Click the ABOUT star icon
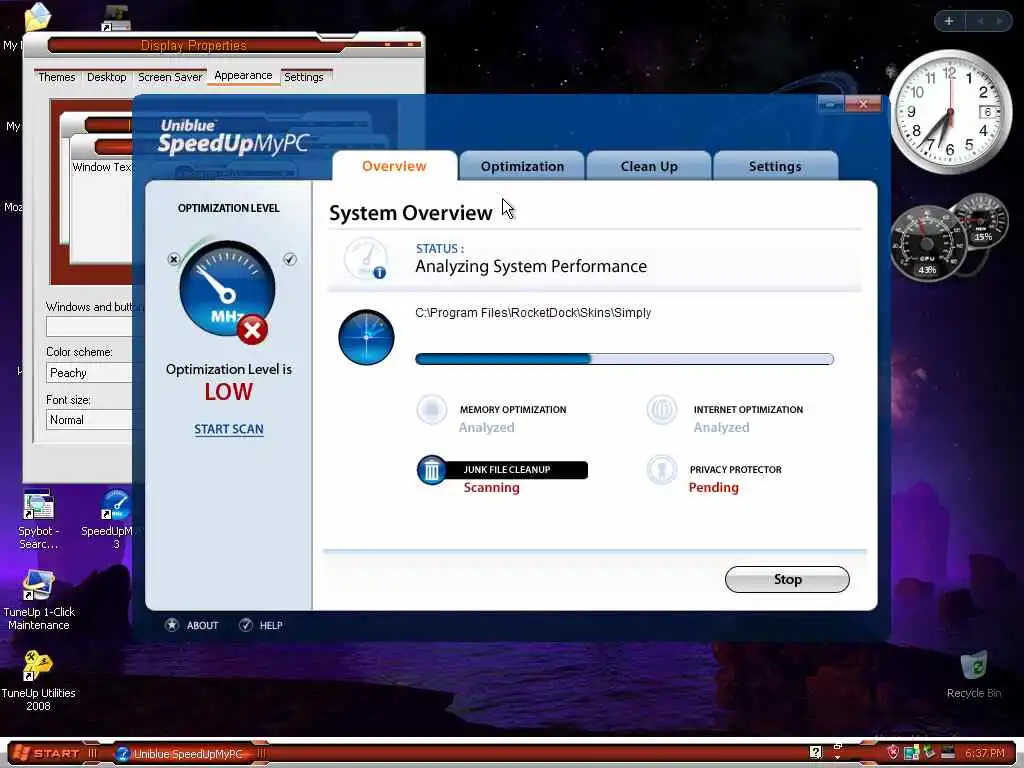 click(x=172, y=625)
